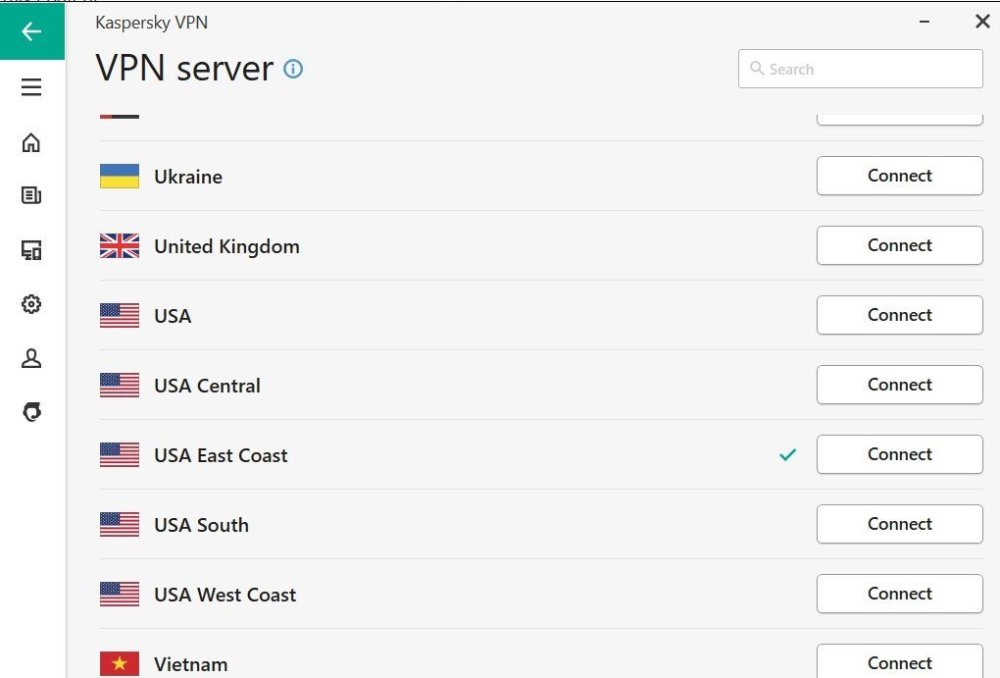Select the Ukraine flag icon
Screen dimensions: 1000x678
point(118,175)
